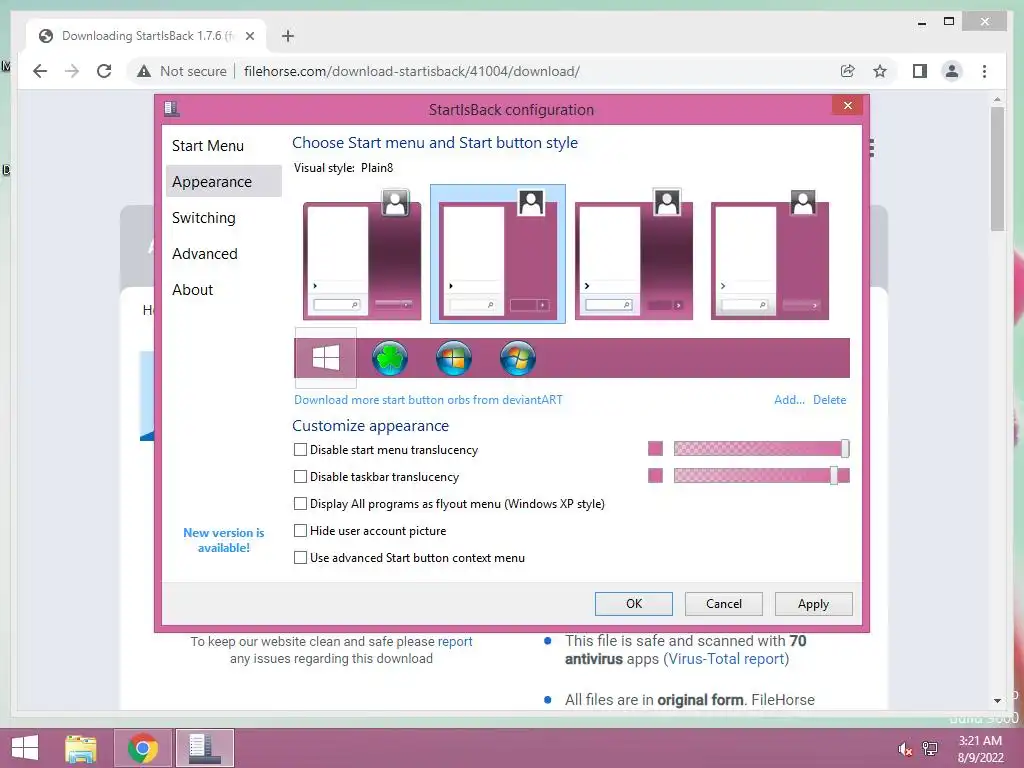Select the Appearance section
Screen dimensions: 1024x768
(x=223, y=182)
